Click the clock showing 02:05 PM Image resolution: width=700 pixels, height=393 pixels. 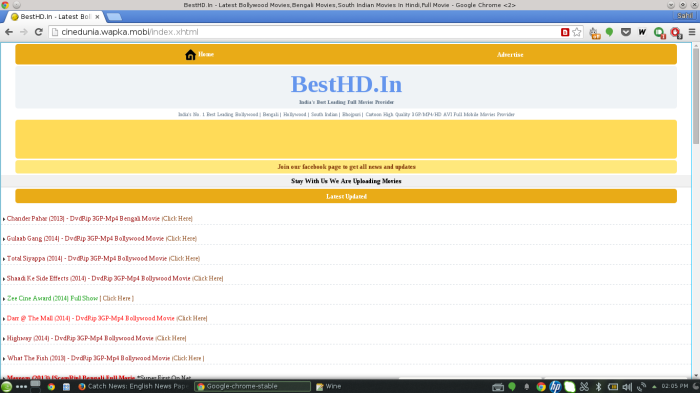[675, 386]
